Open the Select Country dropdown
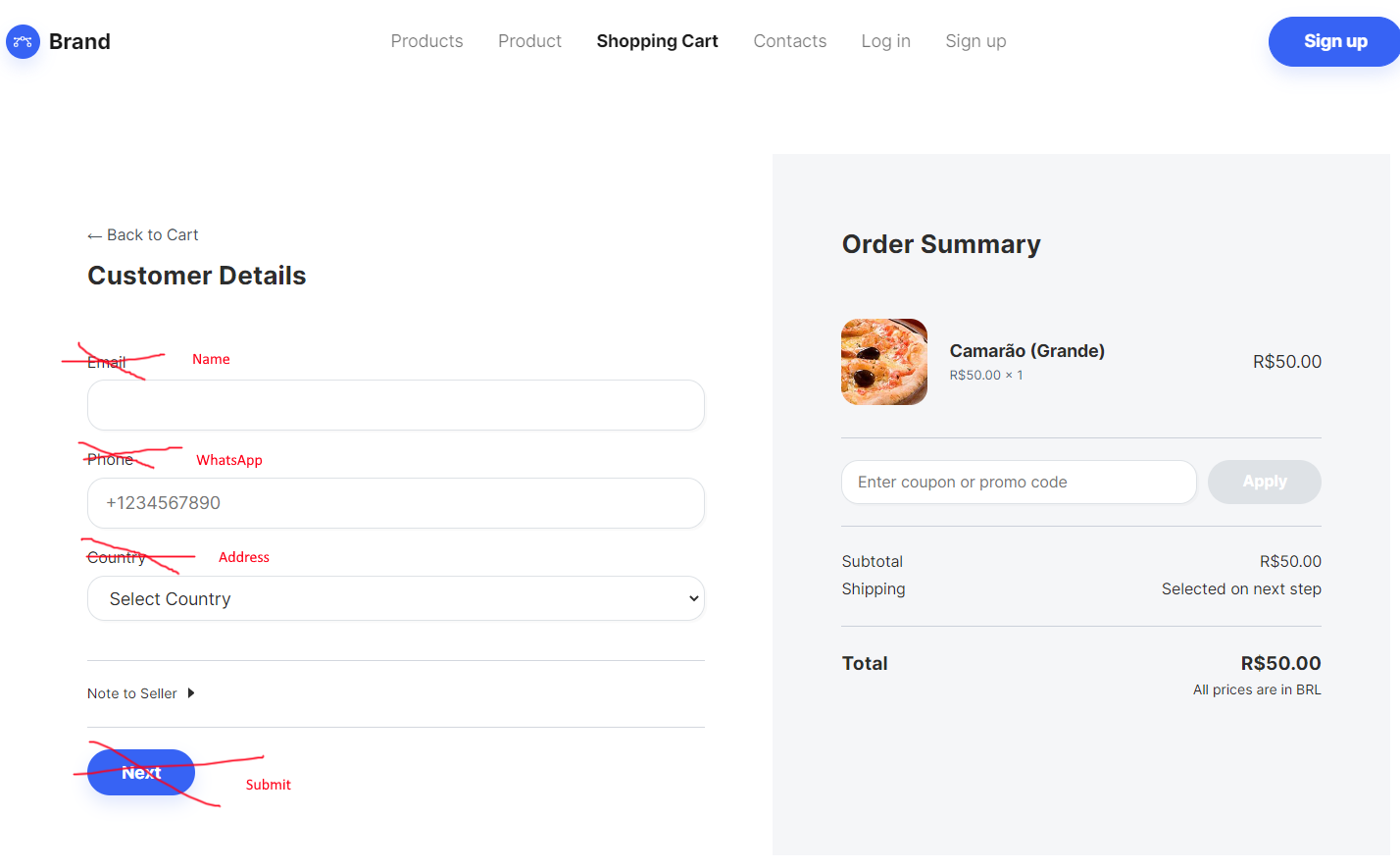Viewport: 1400px width, 867px height. pos(395,598)
